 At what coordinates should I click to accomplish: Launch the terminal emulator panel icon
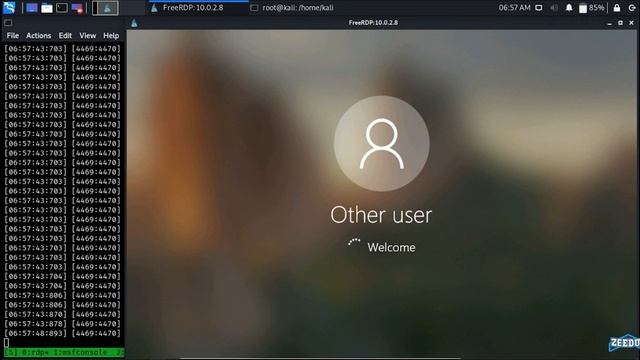click(62, 8)
